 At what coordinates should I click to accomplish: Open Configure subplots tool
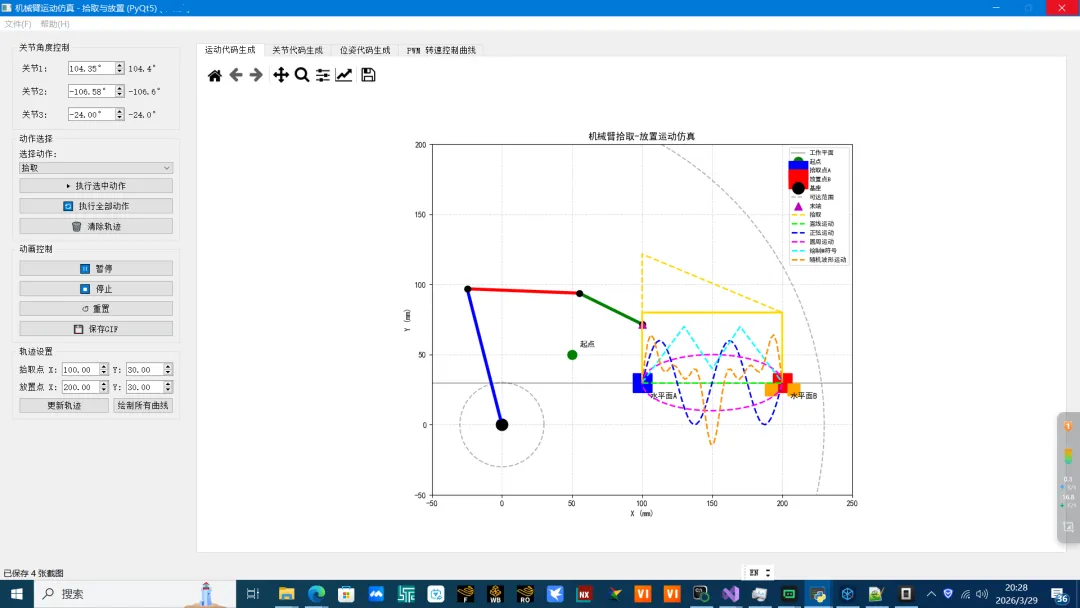[x=323, y=75]
